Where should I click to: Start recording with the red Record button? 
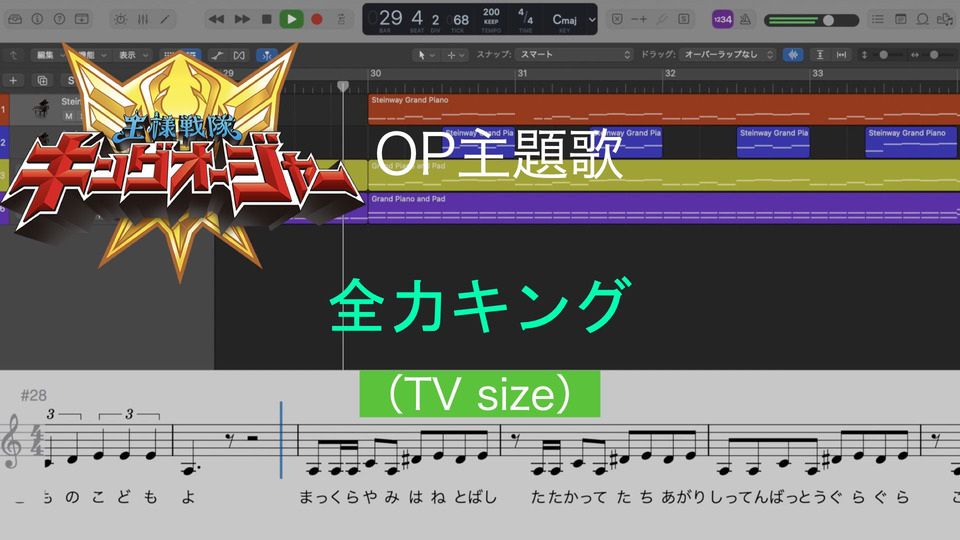317,19
